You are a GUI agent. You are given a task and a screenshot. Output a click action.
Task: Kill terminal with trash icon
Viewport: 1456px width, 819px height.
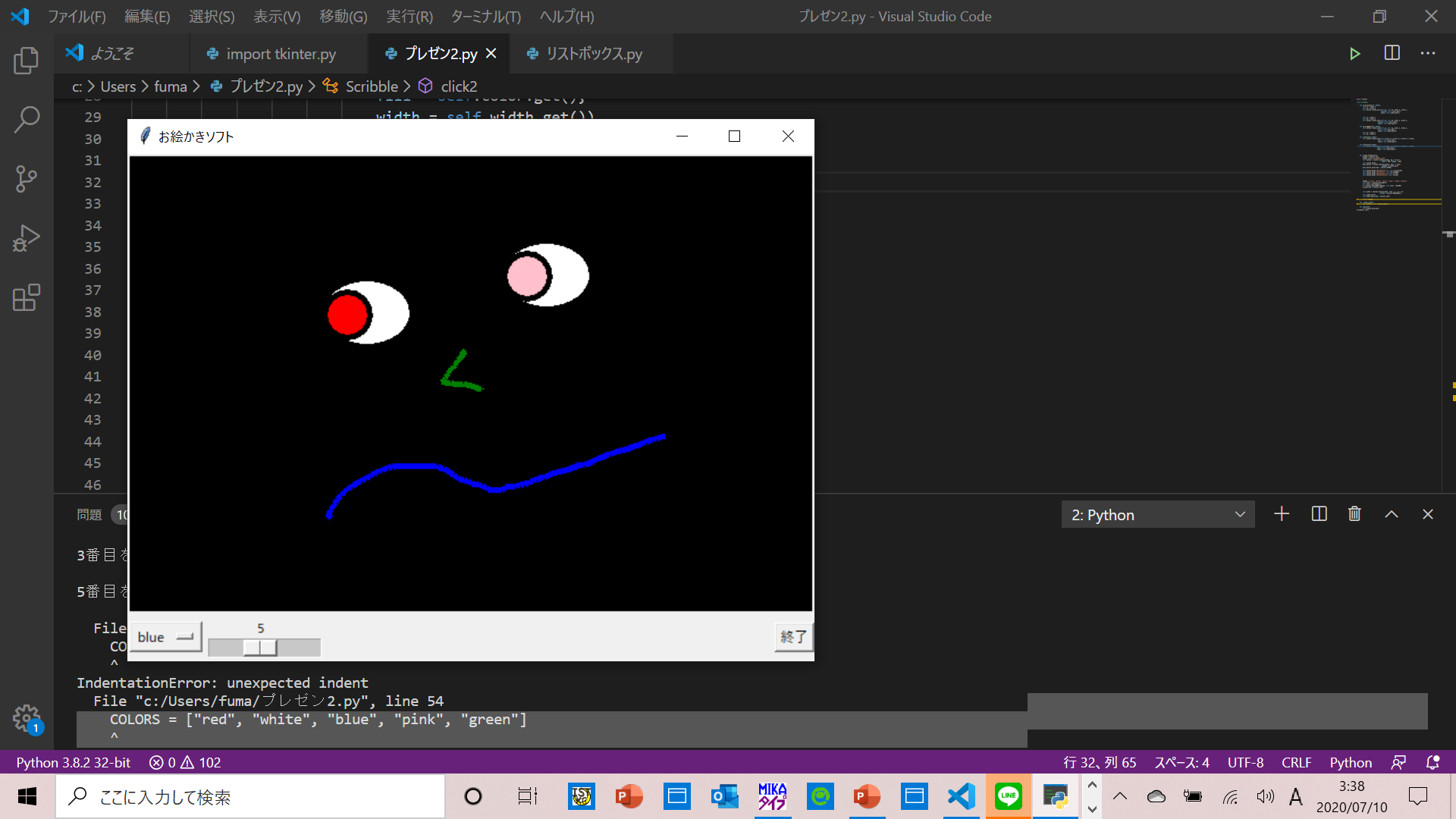(x=1354, y=514)
